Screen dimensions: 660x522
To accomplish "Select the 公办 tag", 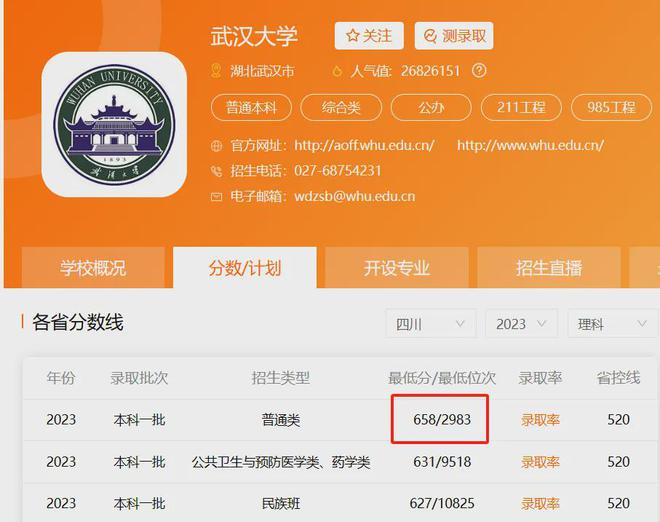I will 431,107.
